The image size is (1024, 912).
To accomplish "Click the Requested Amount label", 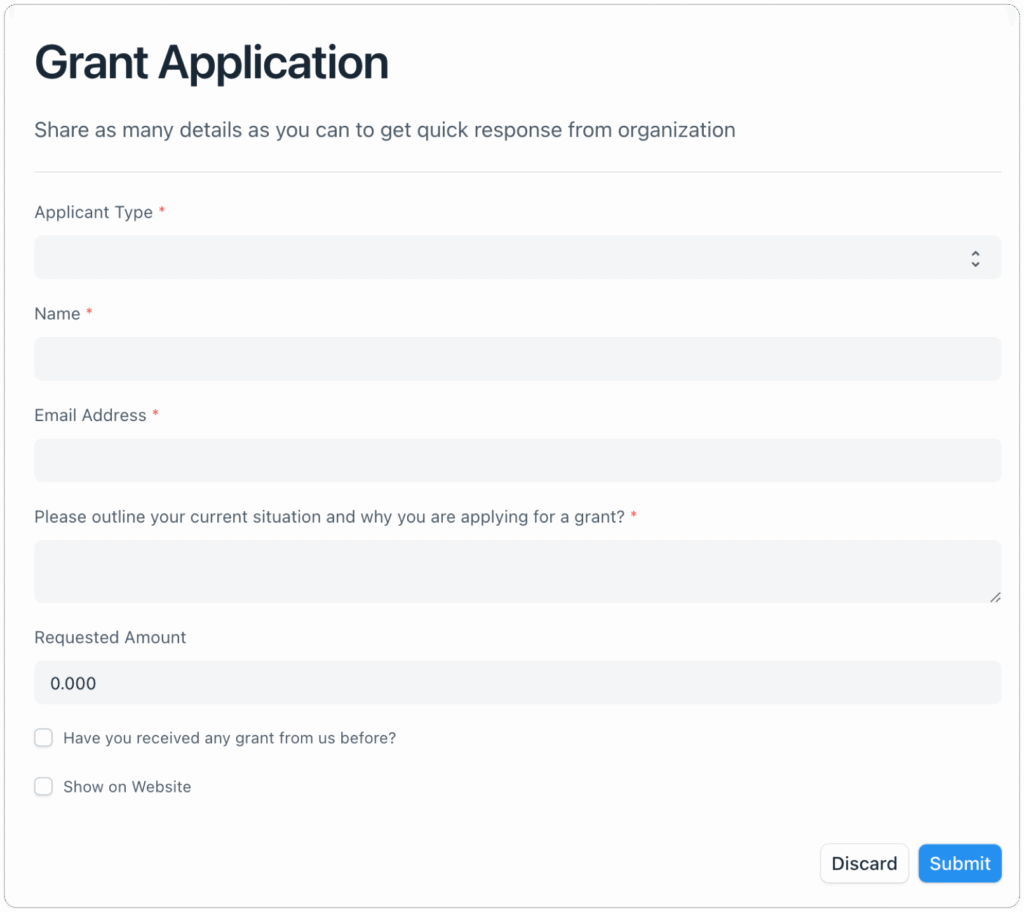I will tap(110, 637).
